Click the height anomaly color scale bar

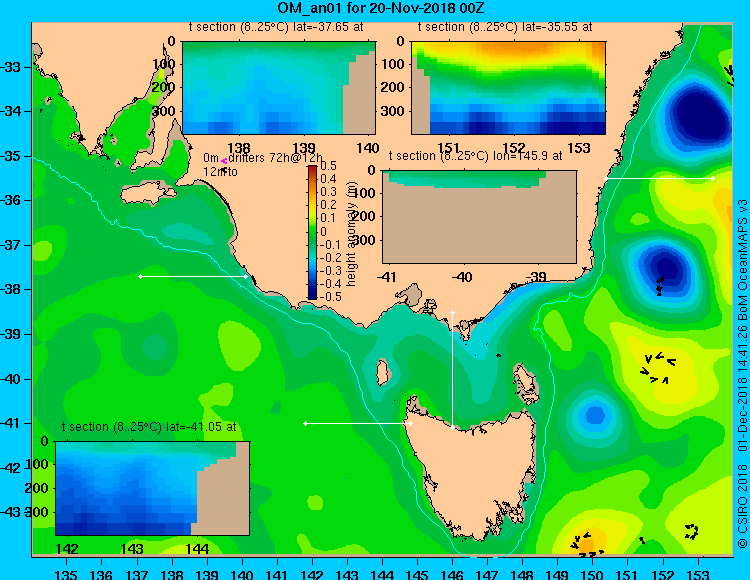coord(312,232)
